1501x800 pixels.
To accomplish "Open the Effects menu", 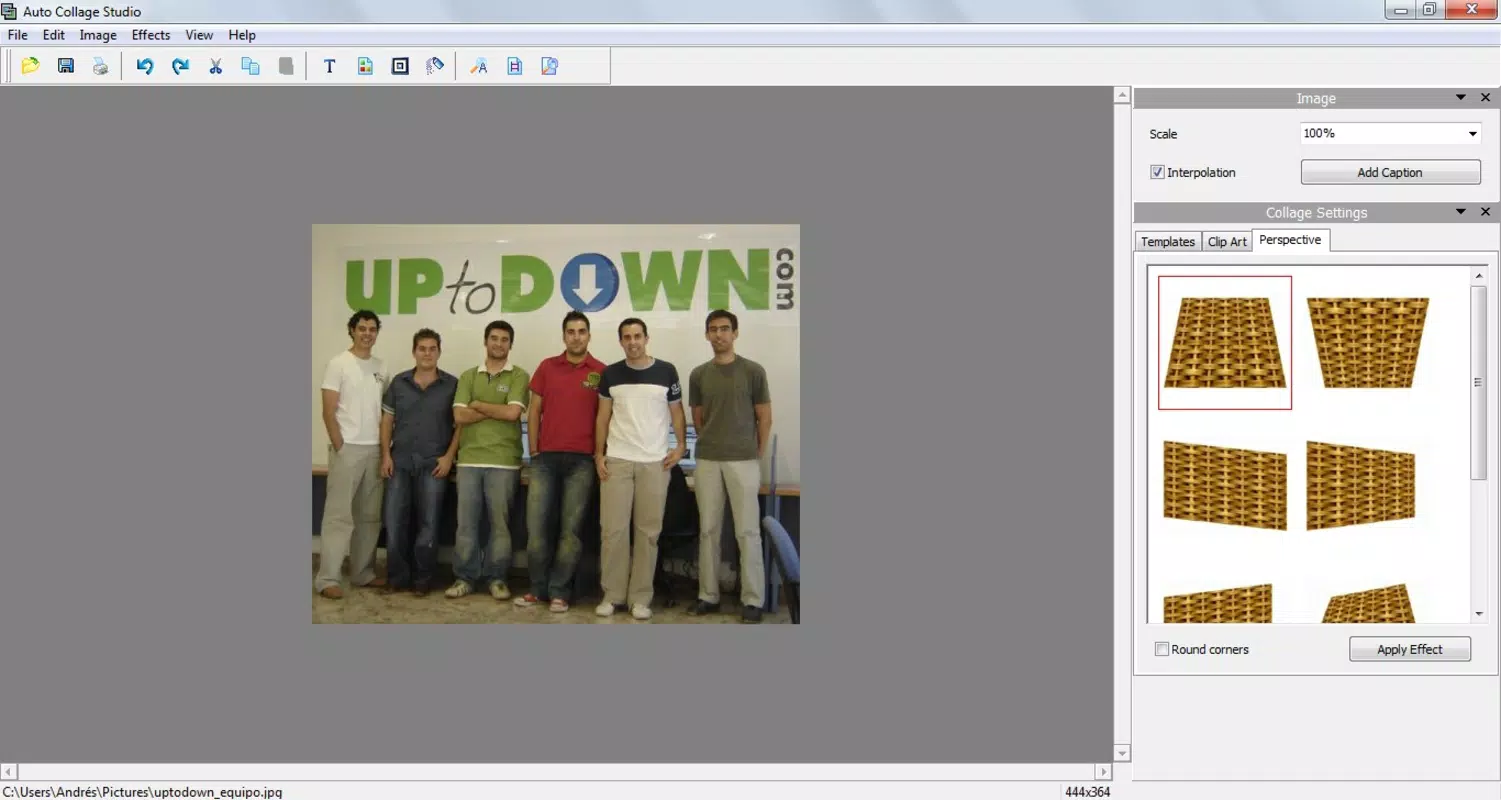I will coord(151,35).
